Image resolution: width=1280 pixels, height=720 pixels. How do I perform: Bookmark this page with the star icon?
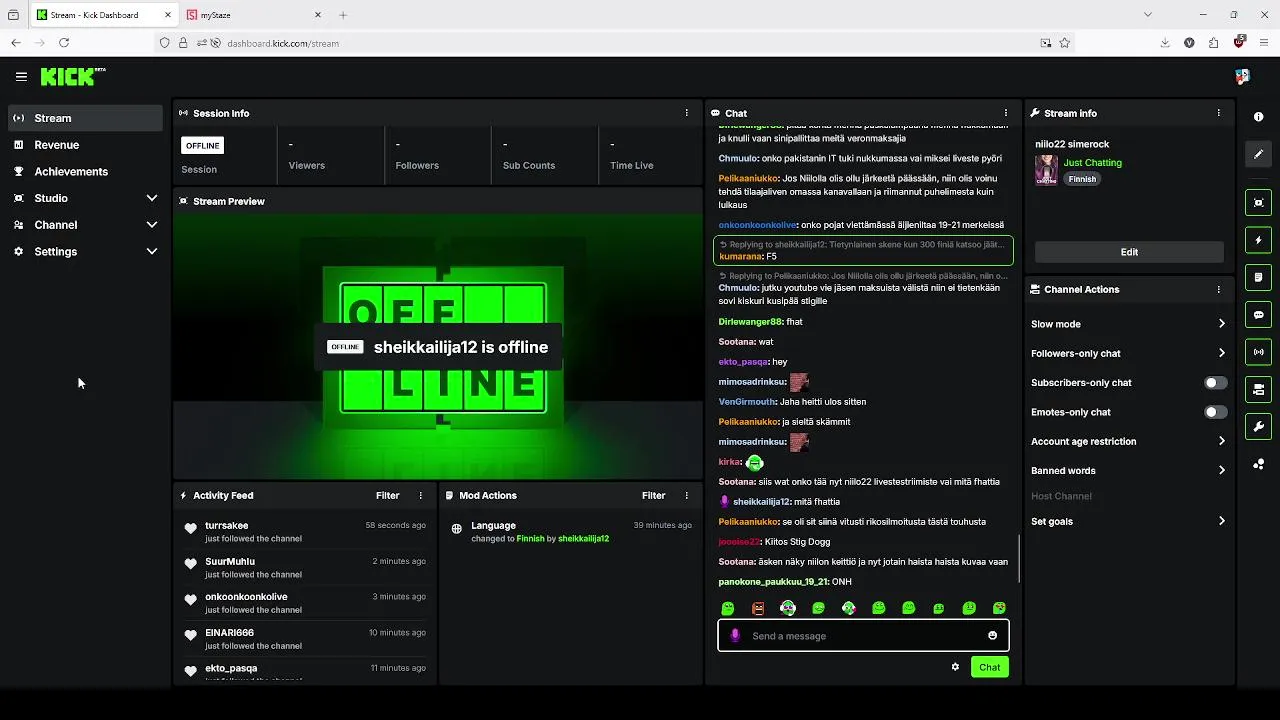(1065, 43)
